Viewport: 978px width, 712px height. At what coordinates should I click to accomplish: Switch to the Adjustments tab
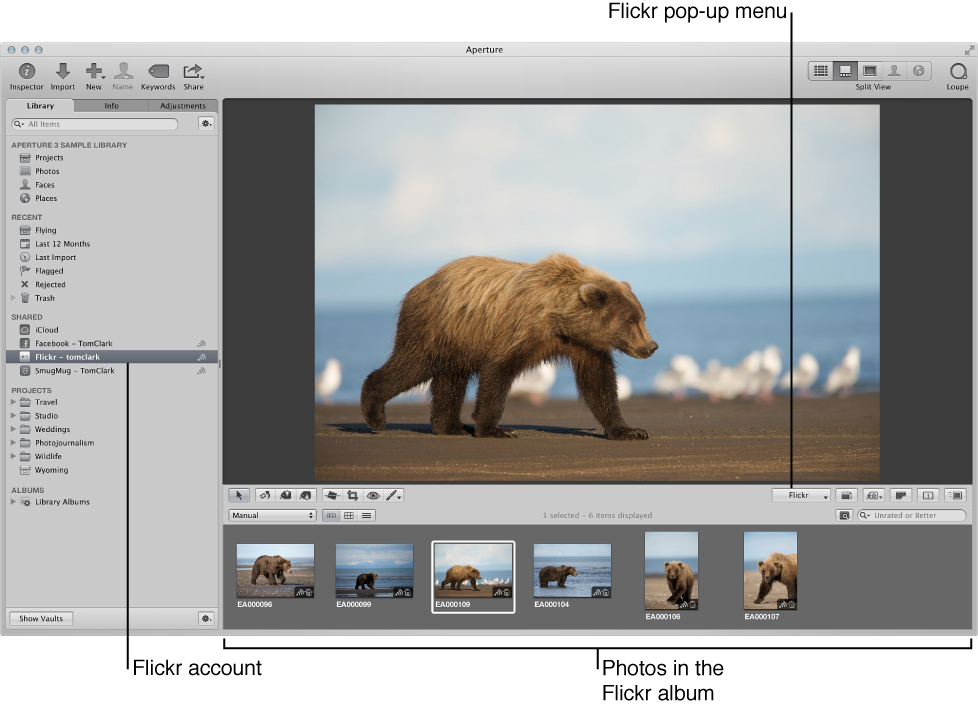coord(182,106)
